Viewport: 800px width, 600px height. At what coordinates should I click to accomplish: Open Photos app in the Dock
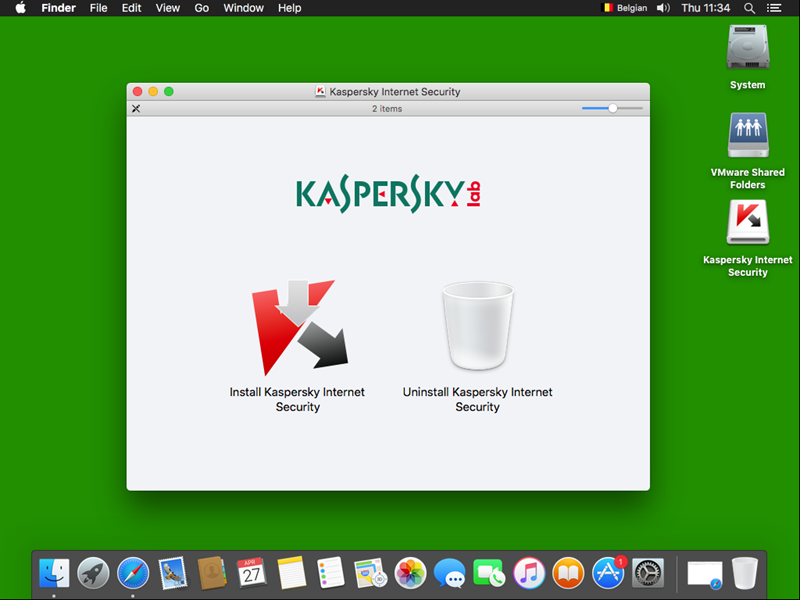[411, 573]
